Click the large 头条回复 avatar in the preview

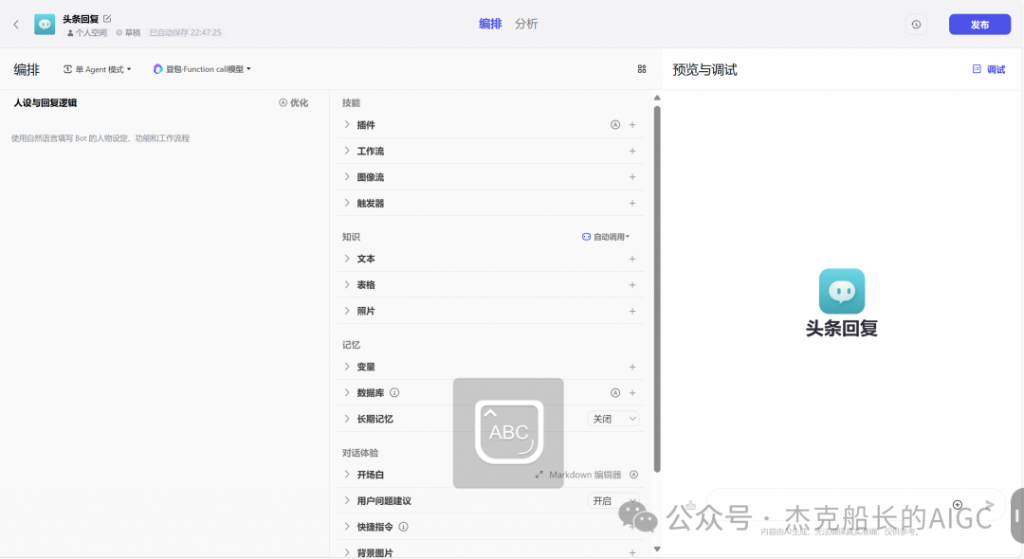click(x=842, y=291)
